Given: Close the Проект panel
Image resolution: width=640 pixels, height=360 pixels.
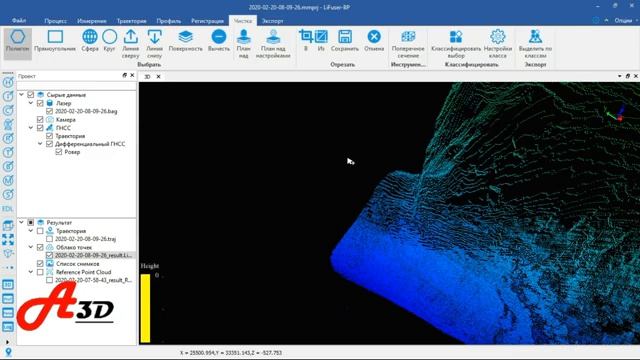Looking at the screenshot, I should tap(132, 76).
